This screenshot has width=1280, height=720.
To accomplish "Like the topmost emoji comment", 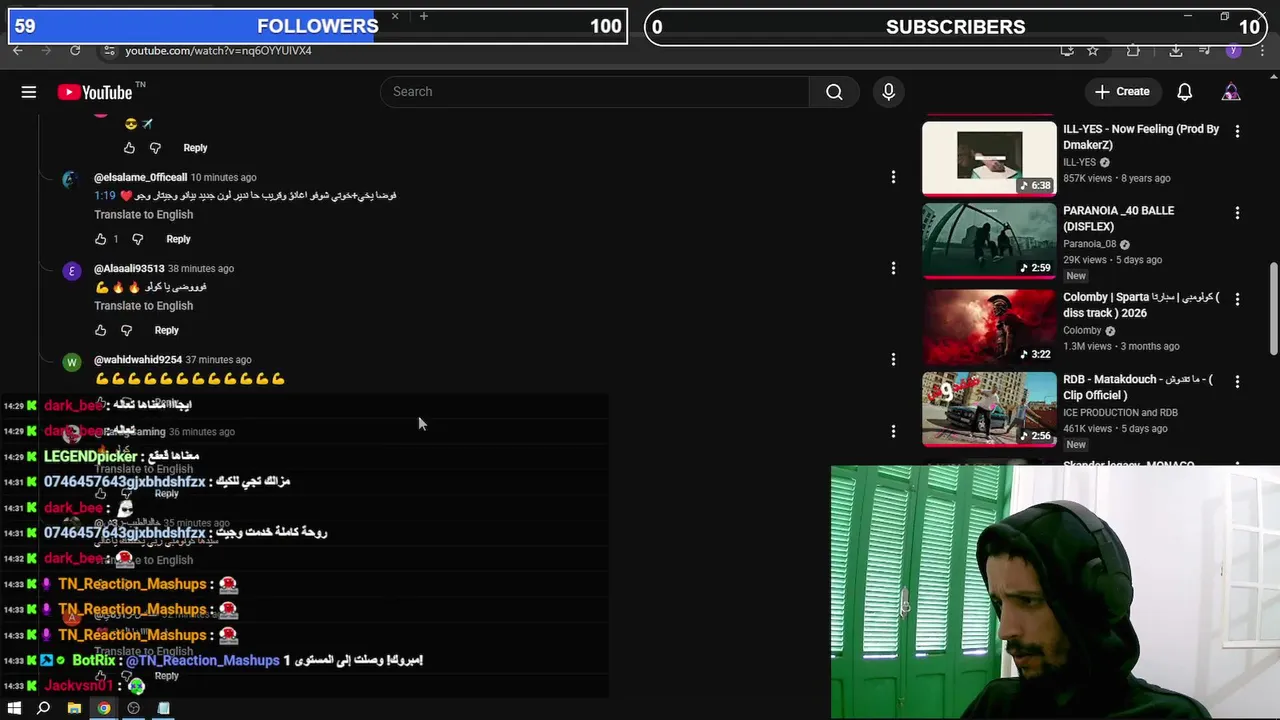I will (x=129, y=148).
